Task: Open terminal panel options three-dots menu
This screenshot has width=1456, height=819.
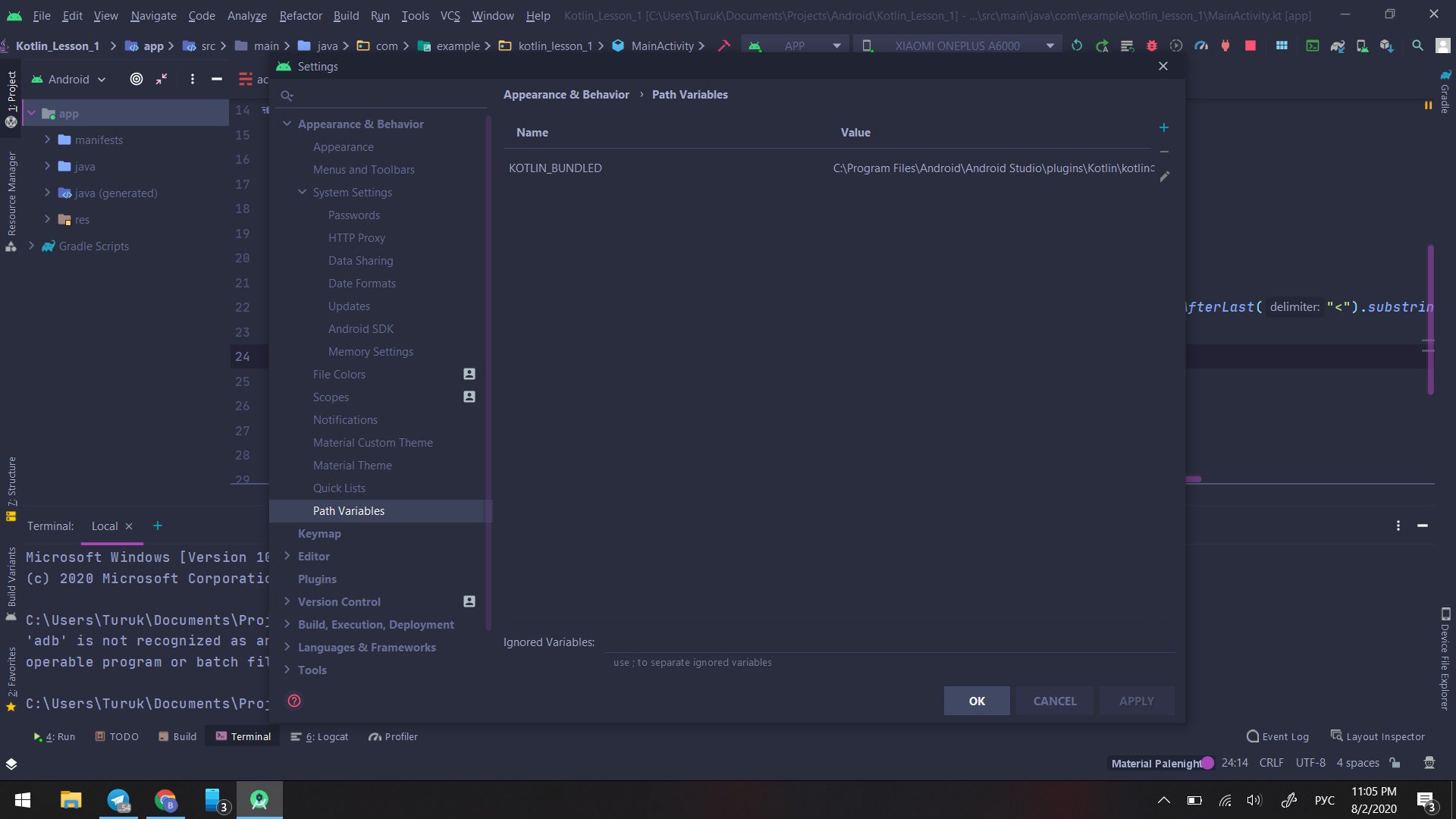Action: (x=1398, y=526)
